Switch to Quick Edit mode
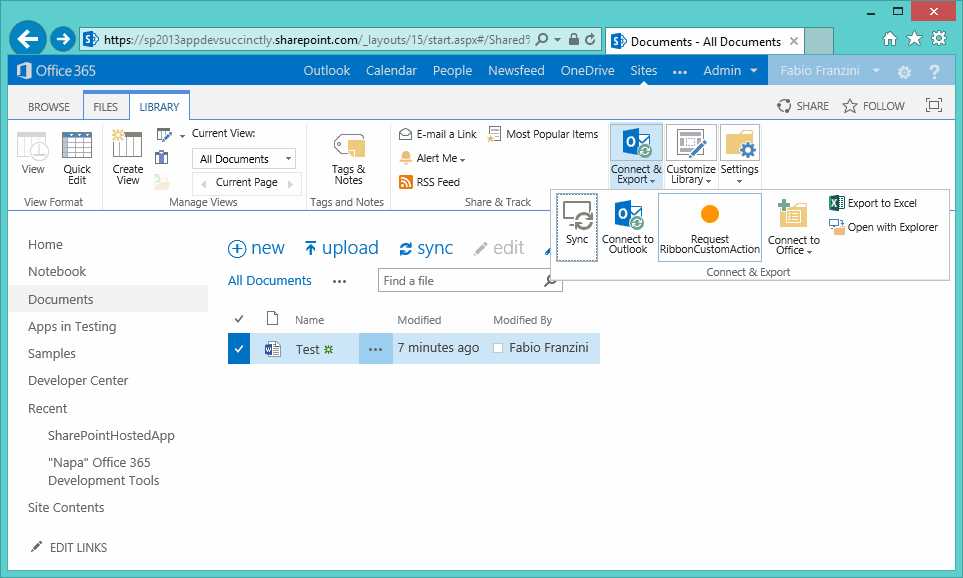Image resolution: width=963 pixels, height=578 pixels. coord(77,158)
